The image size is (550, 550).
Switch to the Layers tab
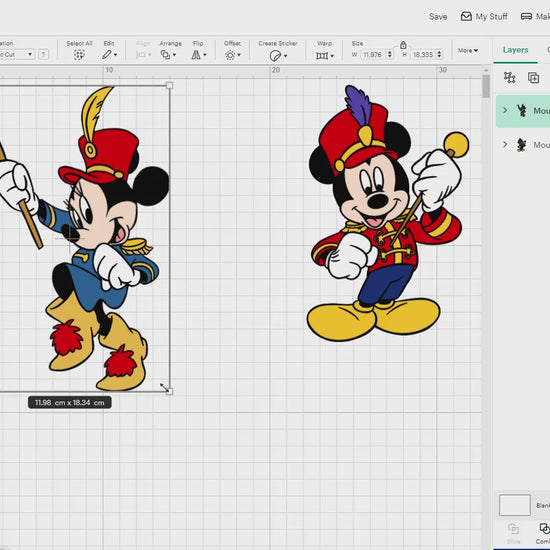tap(515, 50)
